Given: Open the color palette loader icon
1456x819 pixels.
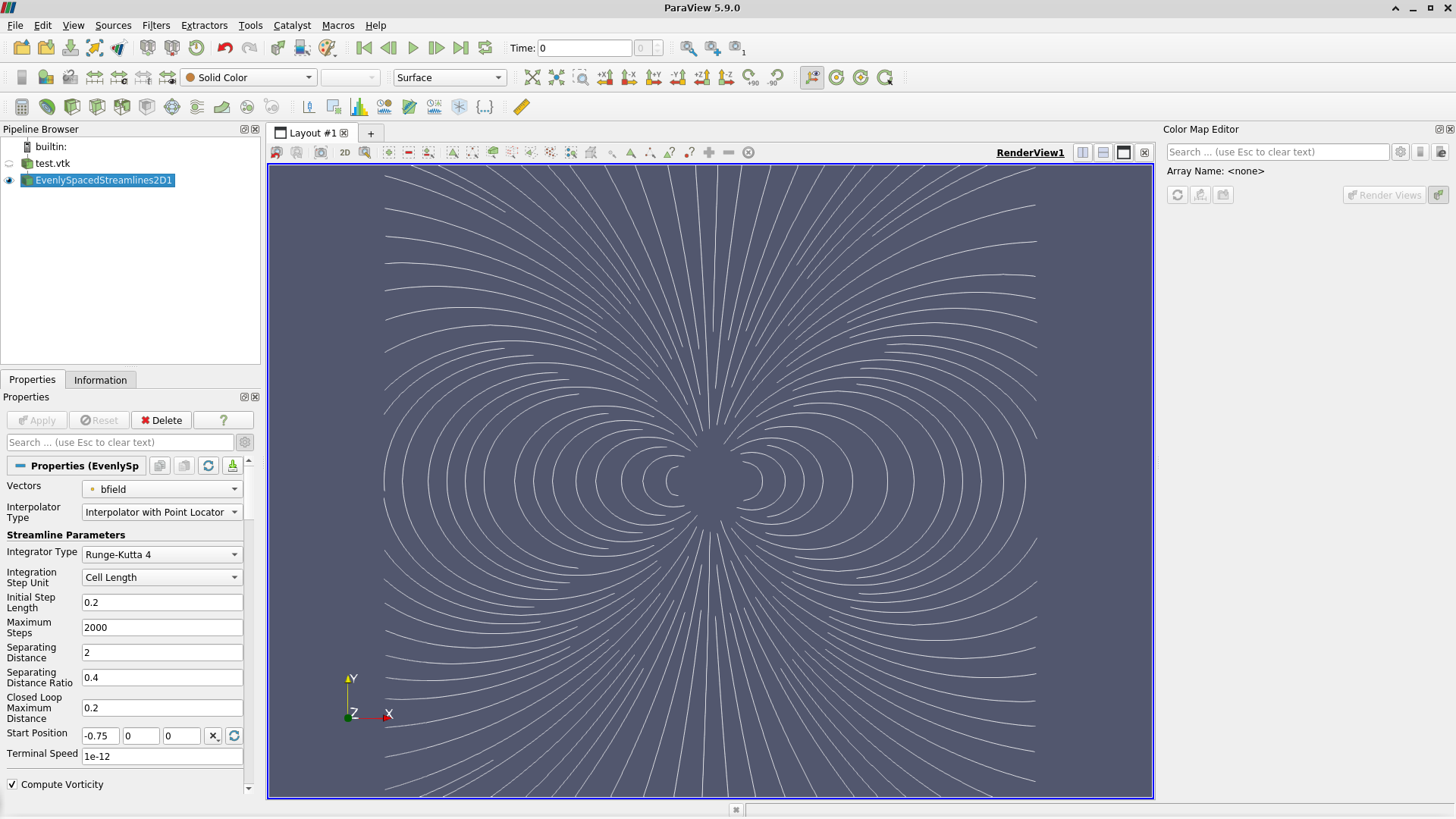Looking at the screenshot, I should (x=327, y=48).
